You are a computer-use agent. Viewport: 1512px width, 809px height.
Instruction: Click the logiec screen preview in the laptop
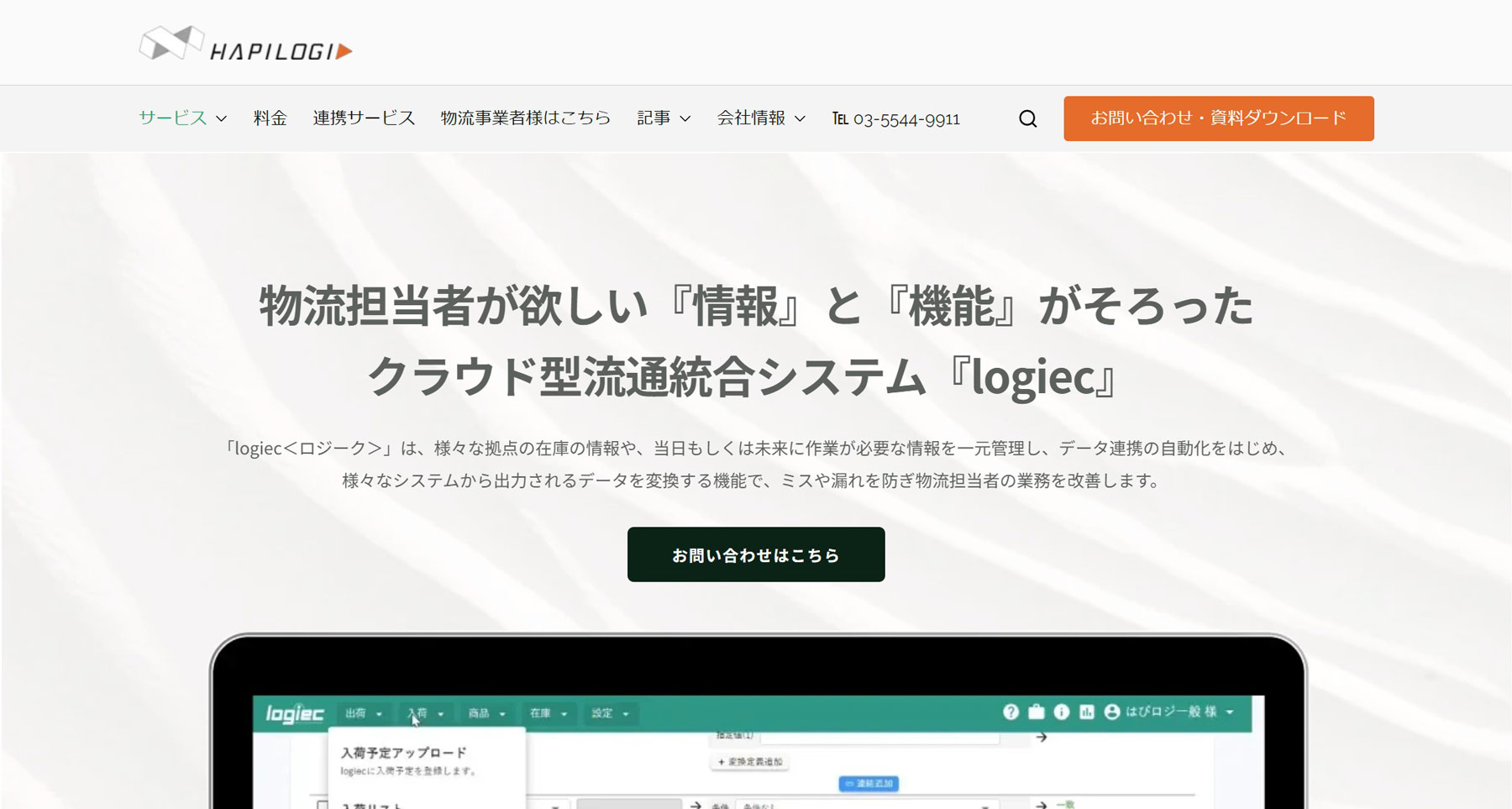tap(758, 752)
